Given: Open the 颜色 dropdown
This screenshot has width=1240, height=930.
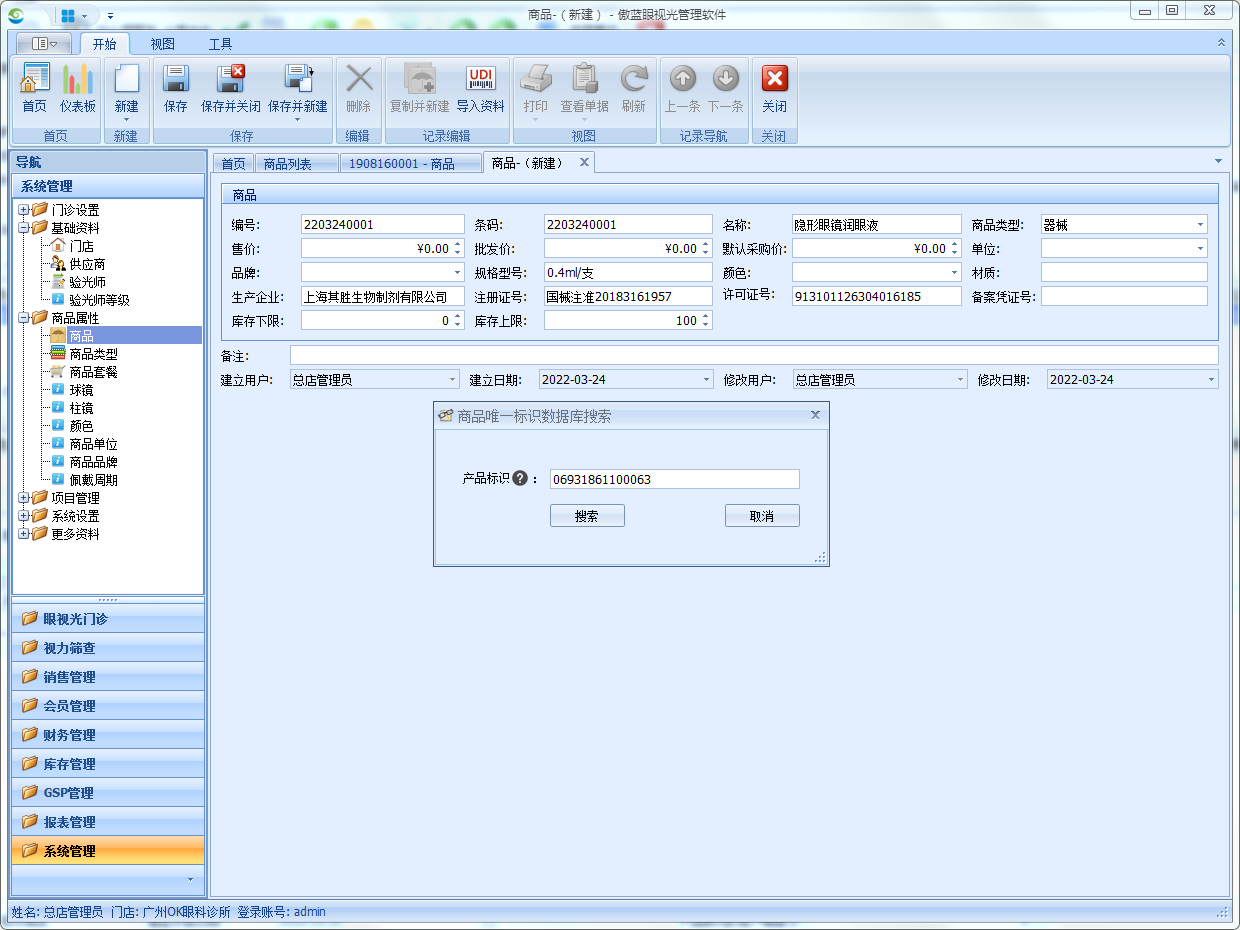Looking at the screenshot, I should tap(953, 273).
